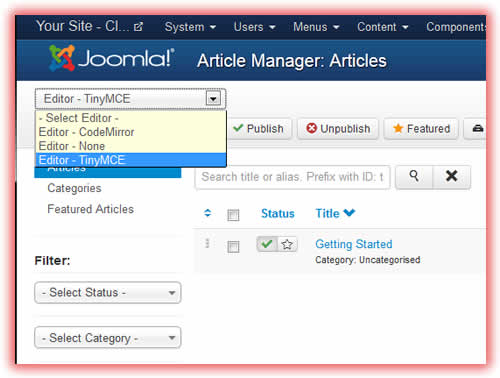Screen dimensions: 500x378
Task: Click Category: Uncategorised text
Action: tap(368, 260)
